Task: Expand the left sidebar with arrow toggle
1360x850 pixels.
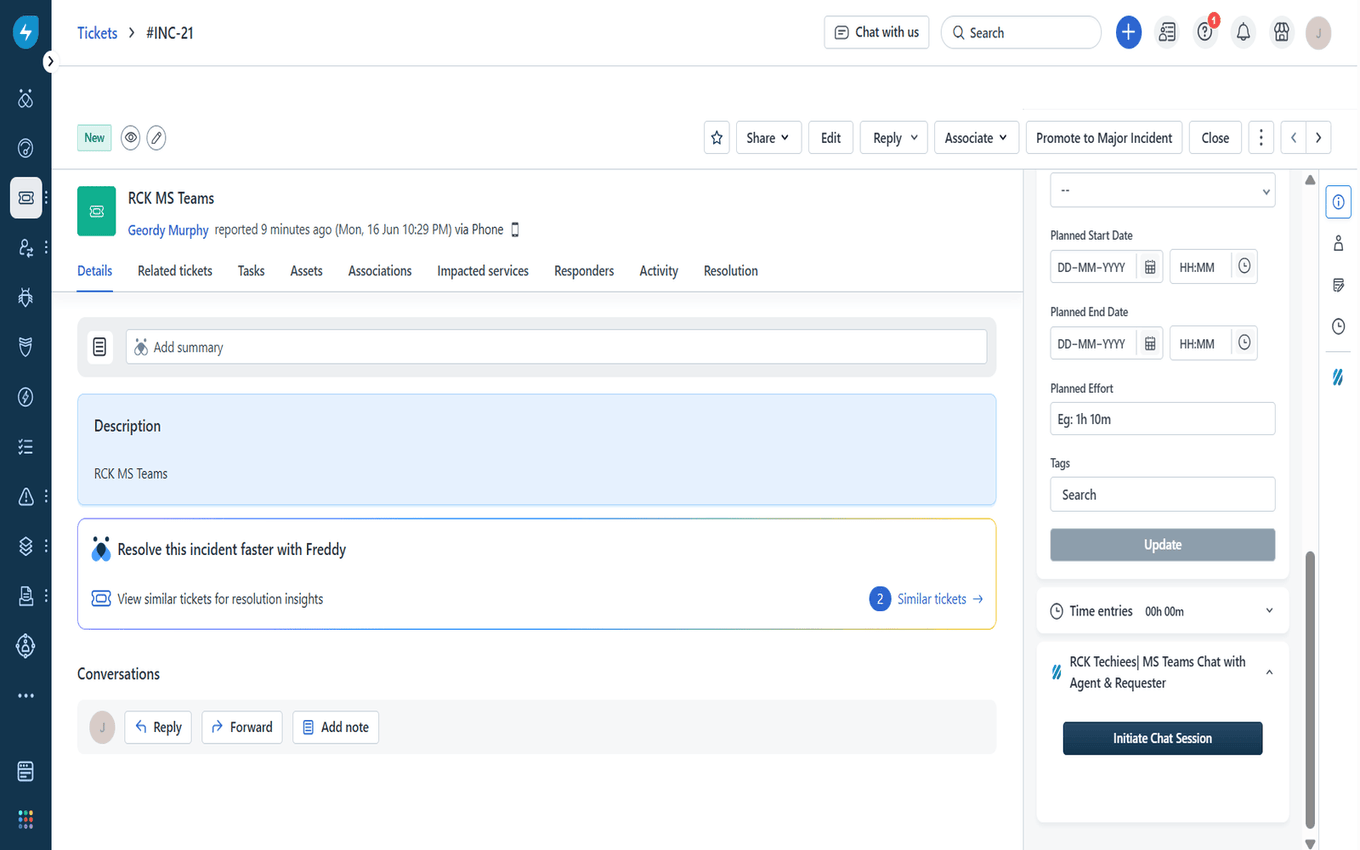Action: pyautogui.click(x=50, y=61)
